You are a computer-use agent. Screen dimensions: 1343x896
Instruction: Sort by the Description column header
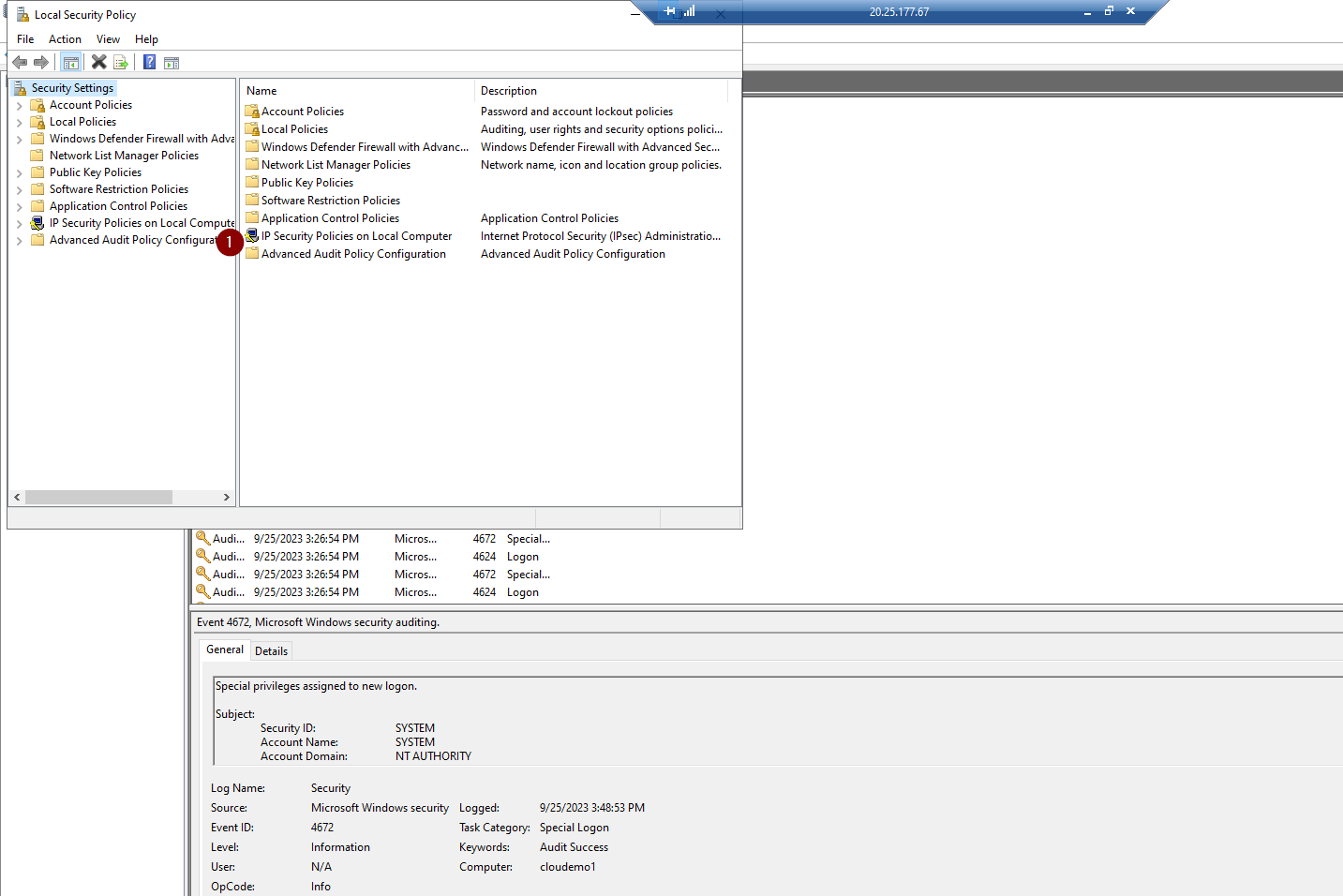[601, 91]
